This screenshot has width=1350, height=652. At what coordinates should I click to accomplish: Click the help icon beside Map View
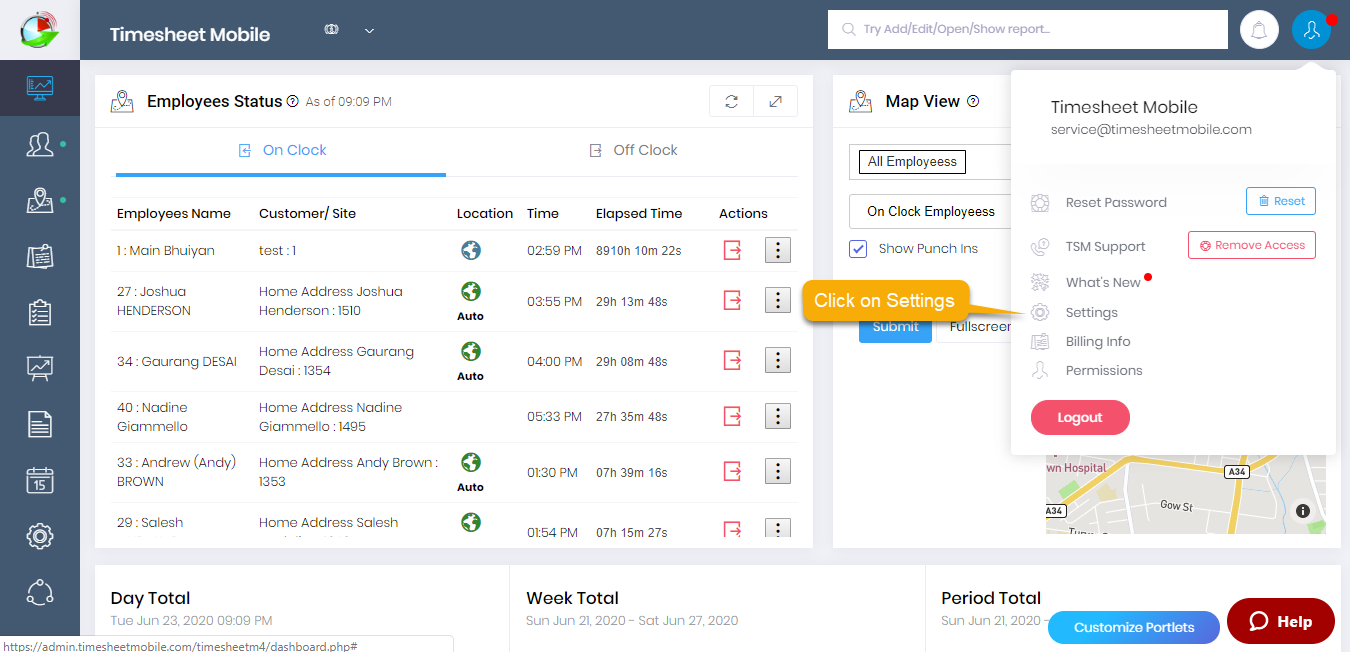tap(973, 101)
